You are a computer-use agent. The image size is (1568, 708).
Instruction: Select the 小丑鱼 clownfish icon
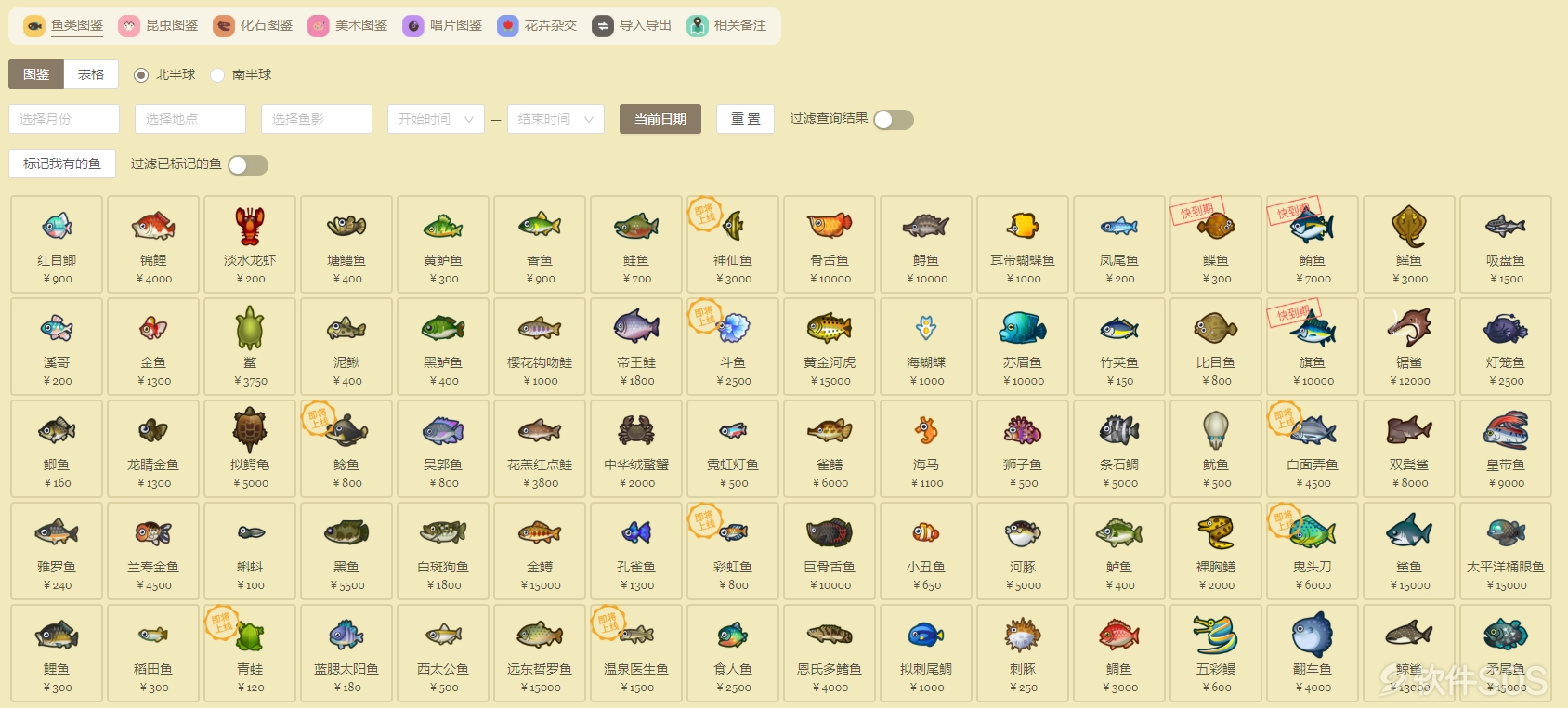tap(926, 532)
